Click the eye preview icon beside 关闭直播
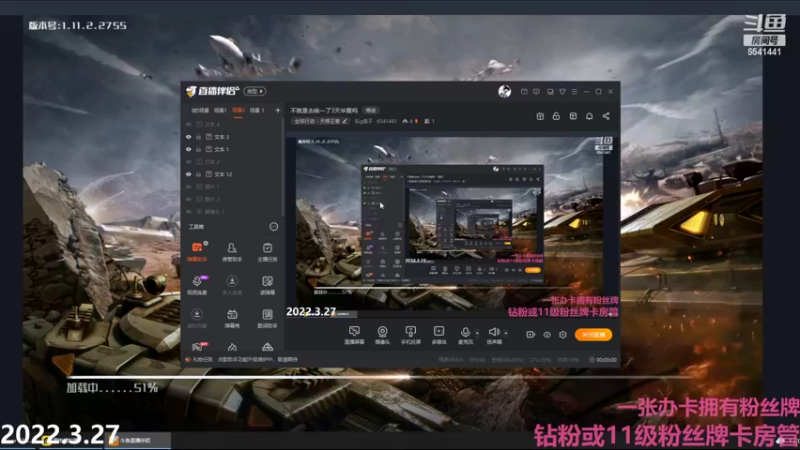The height and width of the screenshot is (450, 800). click(546, 335)
